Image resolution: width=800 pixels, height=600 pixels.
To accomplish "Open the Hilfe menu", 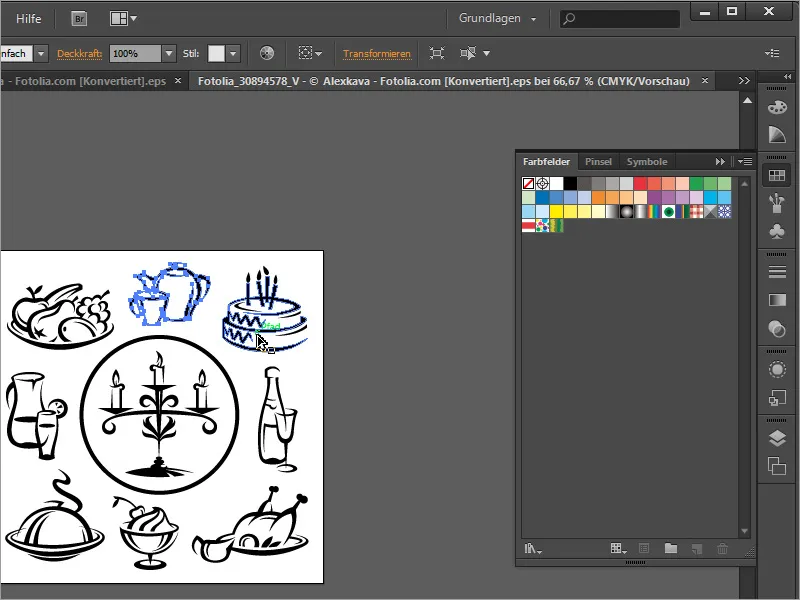I will (x=29, y=19).
